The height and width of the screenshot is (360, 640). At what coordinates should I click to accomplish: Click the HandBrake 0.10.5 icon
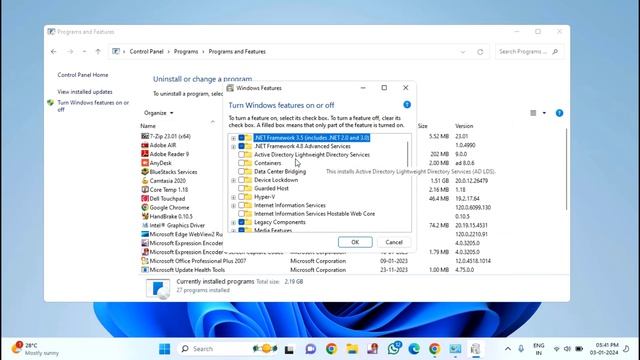click(144, 216)
